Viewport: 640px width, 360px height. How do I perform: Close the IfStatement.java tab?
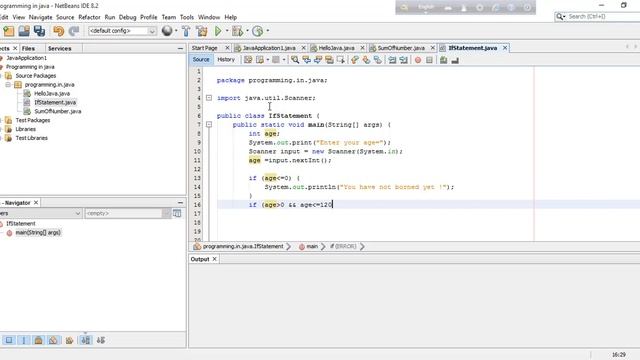pyautogui.click(x=505, y=48)
